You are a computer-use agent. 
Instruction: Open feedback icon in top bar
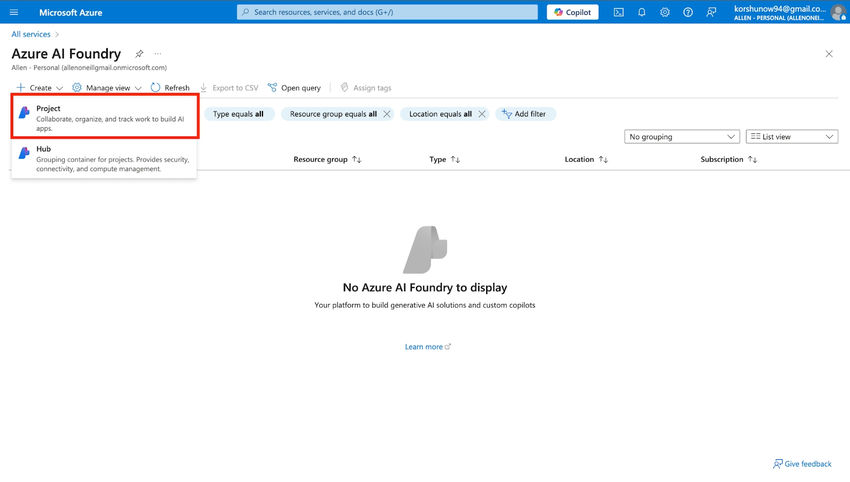point(711,12)
